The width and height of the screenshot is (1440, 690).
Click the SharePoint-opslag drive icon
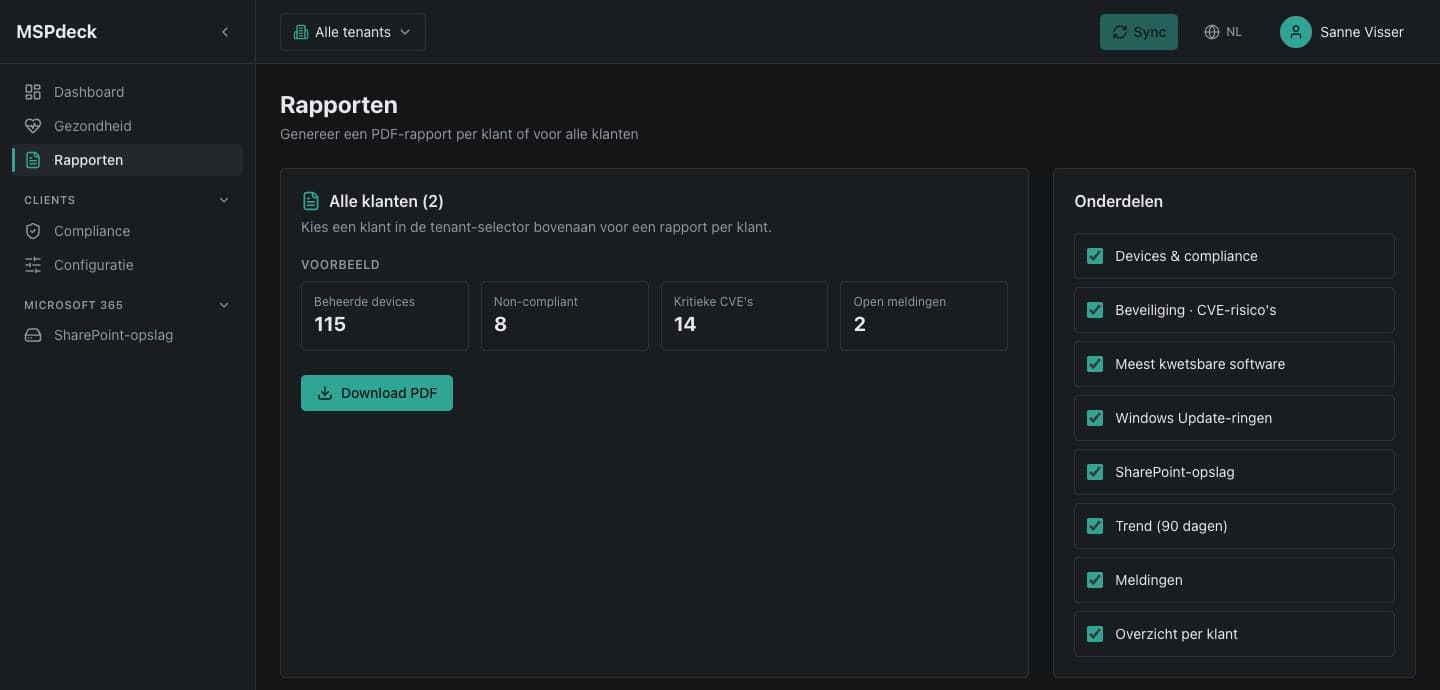click(x=33, y=335)
